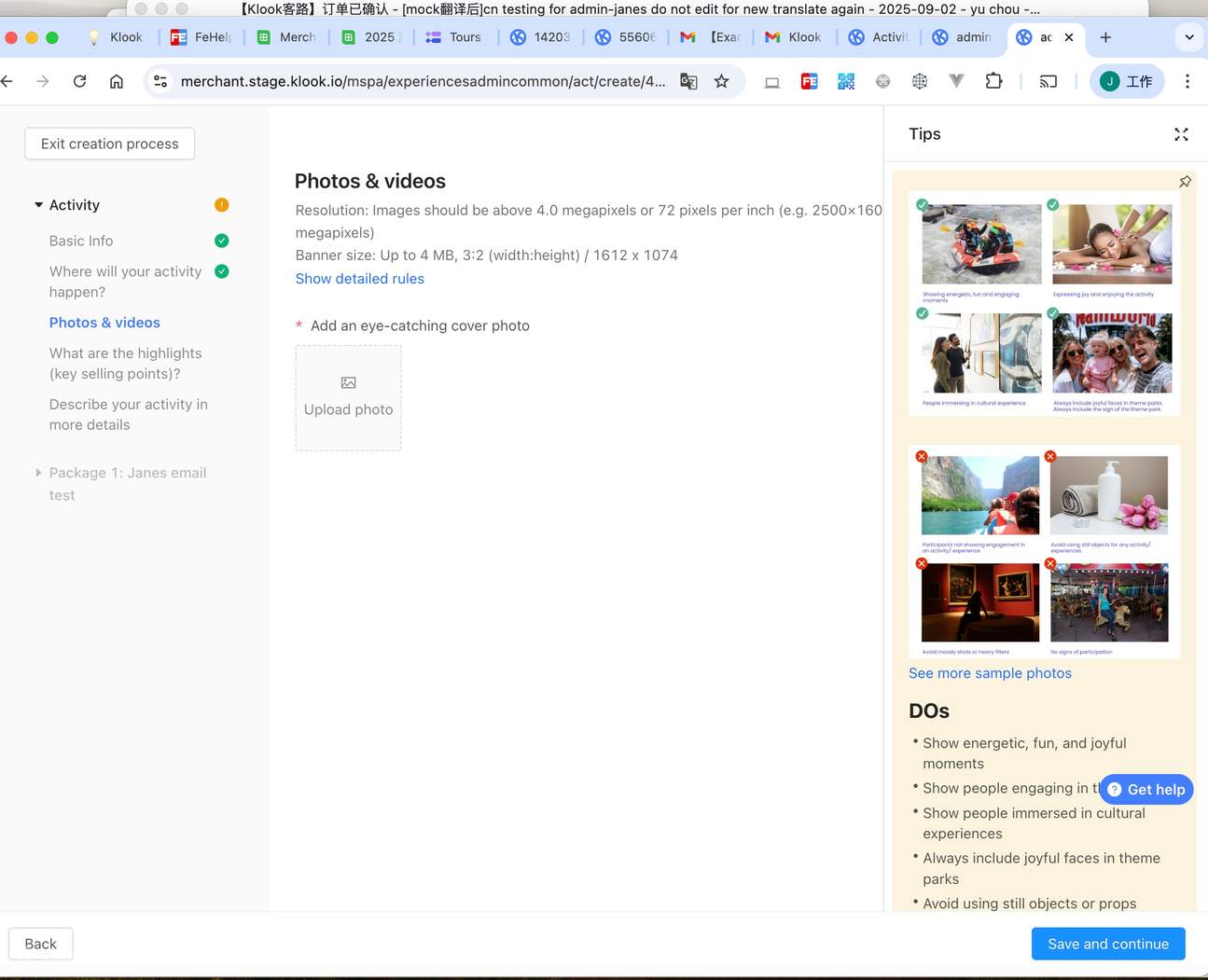1208x980 pixels.
Task: Click the FE extension icon
Action: (x=809, y=81)
